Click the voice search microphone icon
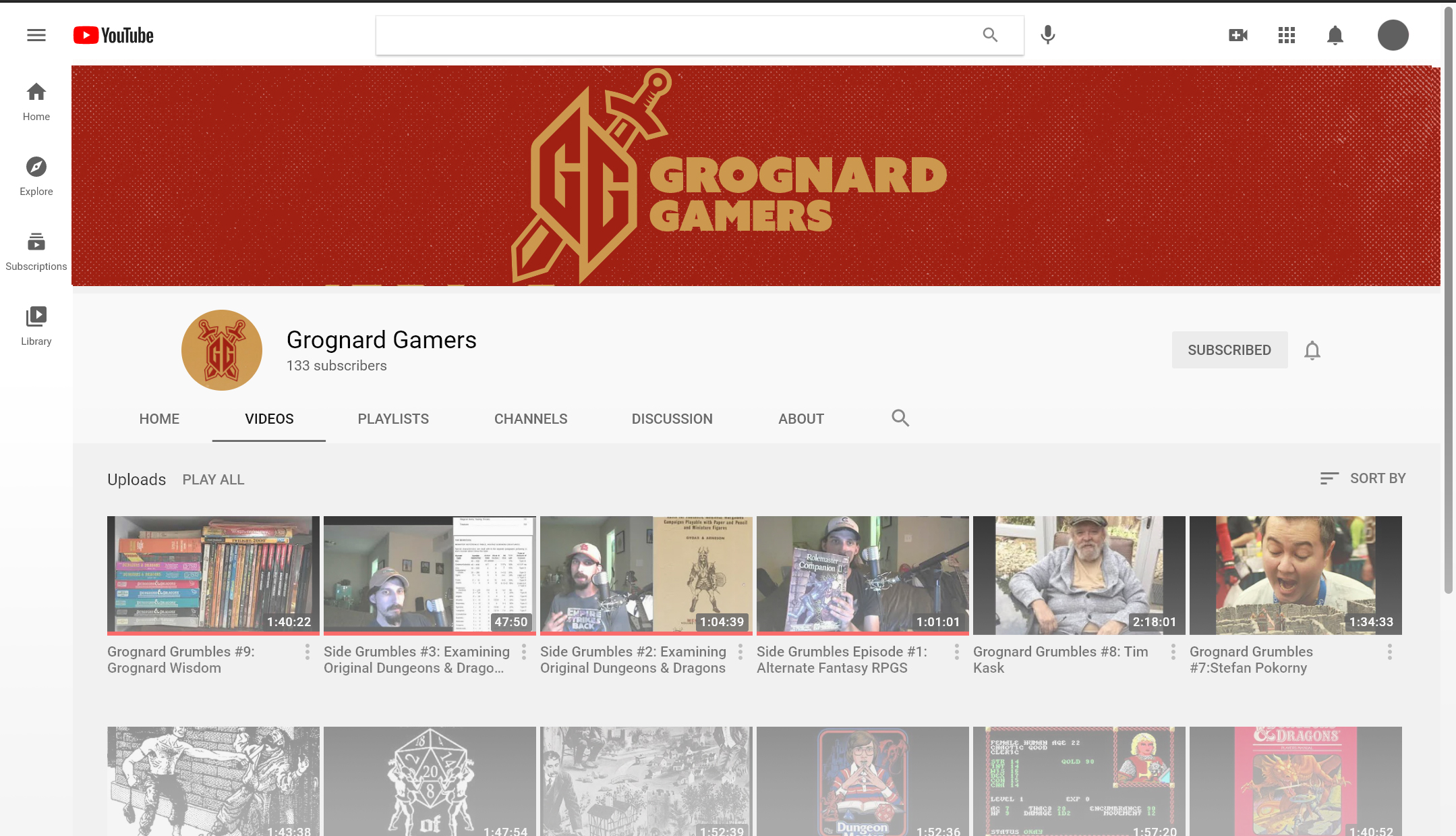Viewport: 1456px width, 836px height. (x=1047, y=35)
